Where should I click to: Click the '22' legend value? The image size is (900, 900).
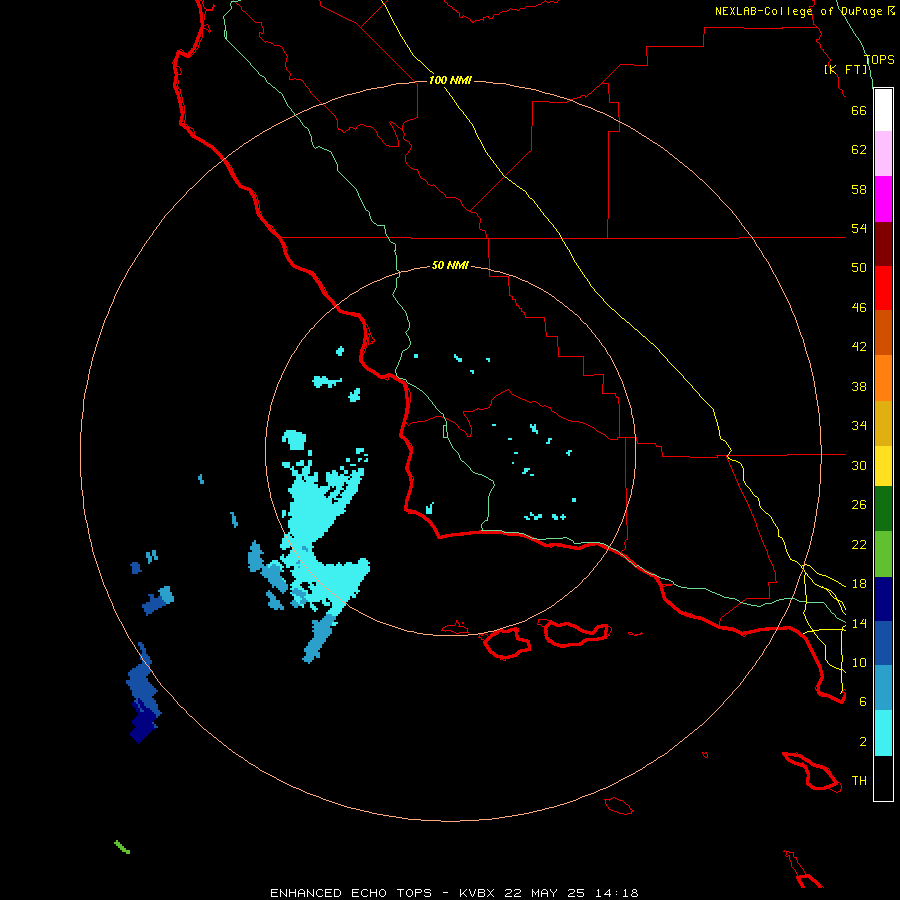click(859, 545)
